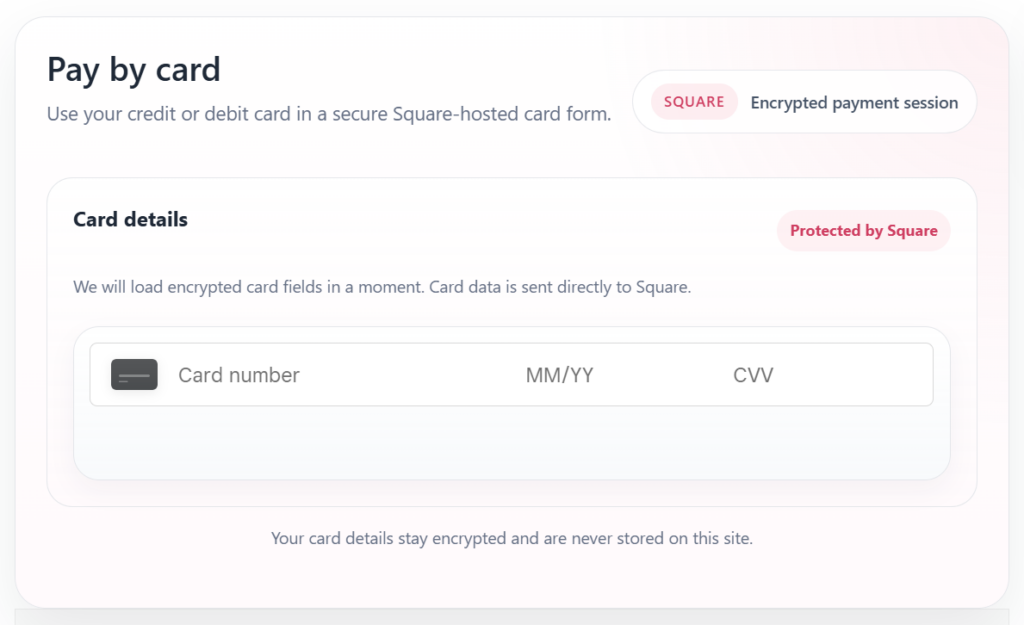Click the word 'card' in Pay by card

(188, 70)
